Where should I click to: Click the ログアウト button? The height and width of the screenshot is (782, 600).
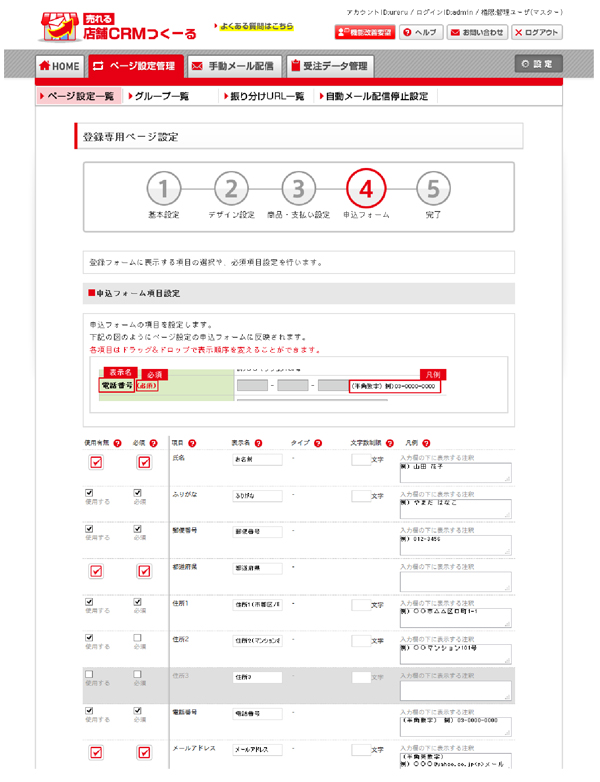click(x=538, y=32)
